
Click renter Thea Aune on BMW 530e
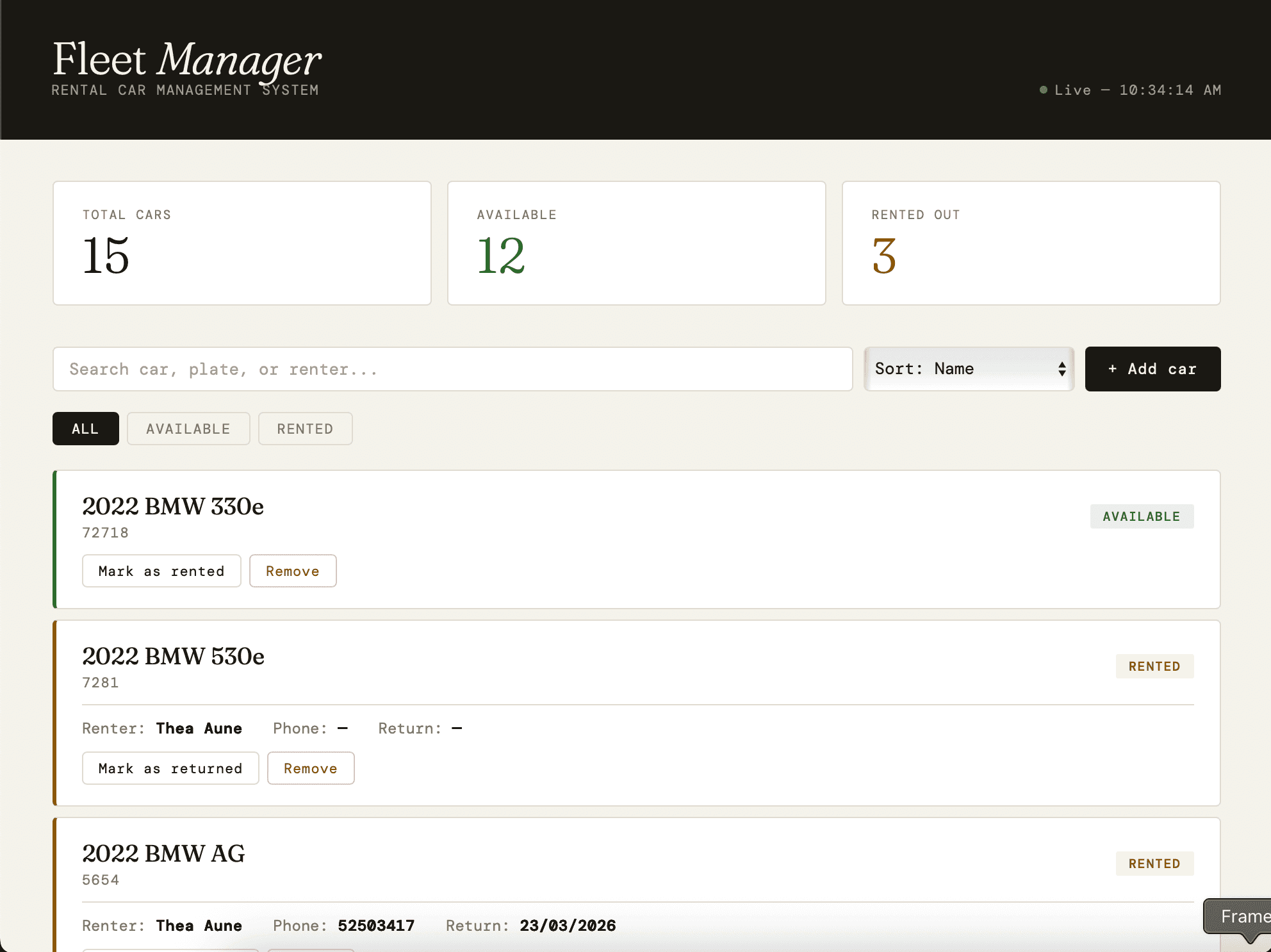pos(199,728)
